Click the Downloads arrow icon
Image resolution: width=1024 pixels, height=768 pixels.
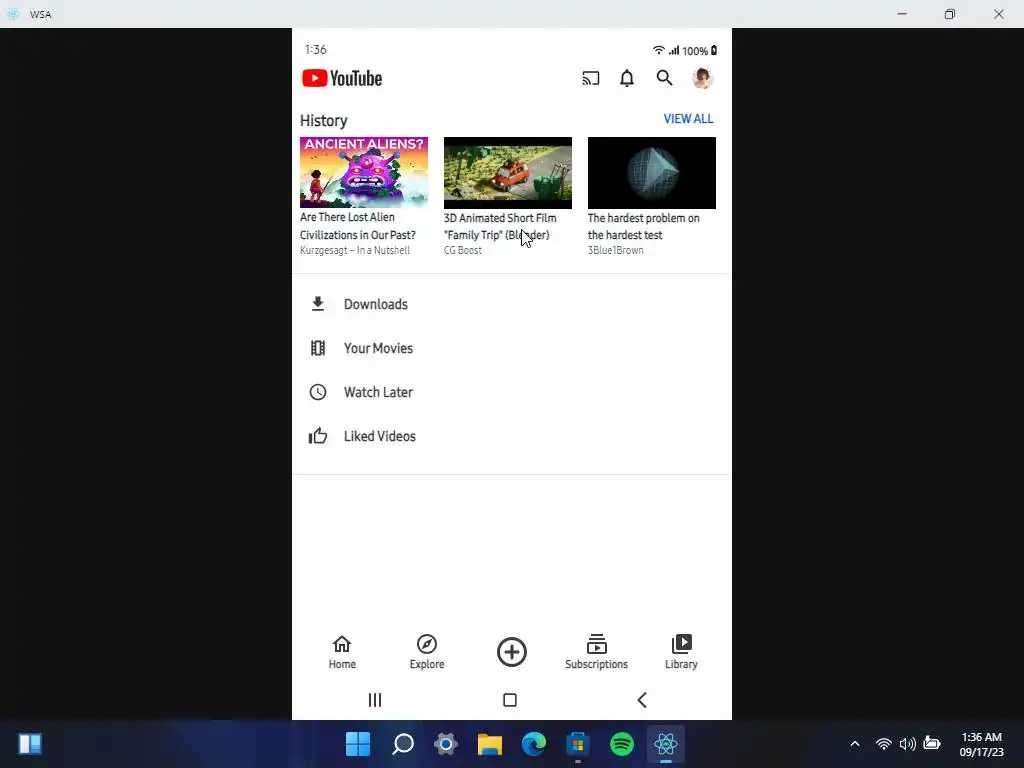(318, 304)
